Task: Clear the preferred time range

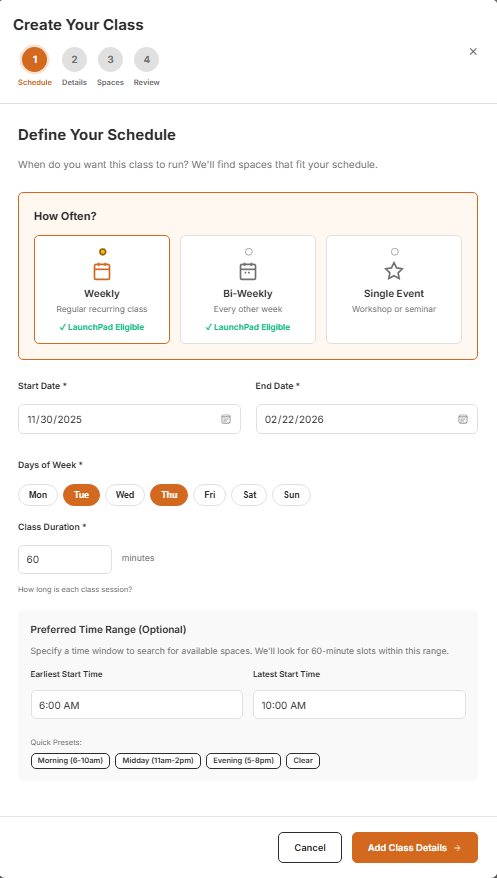Action: pyautogui.click(x=303, y=761)
